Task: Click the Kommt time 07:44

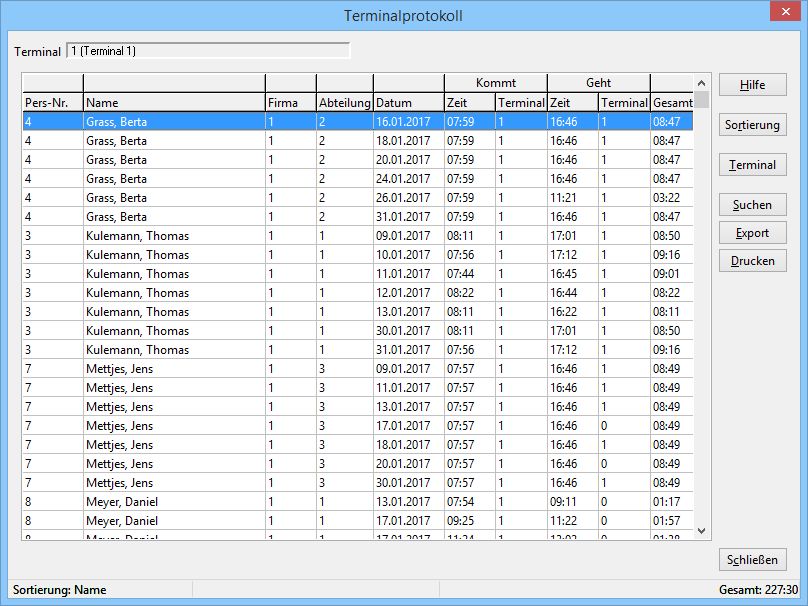Action: (x=470, y=274)
